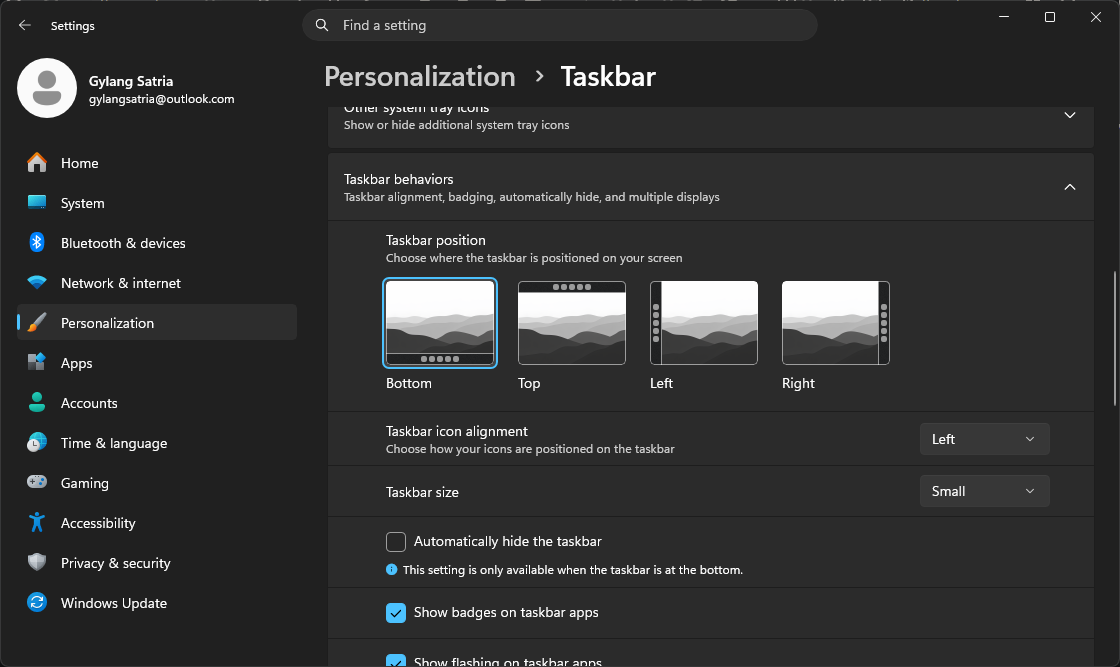Select the Personalization sidebar entry
Image resolution: width=1120 pixels, height=667 pixels.
pos(157,323)
